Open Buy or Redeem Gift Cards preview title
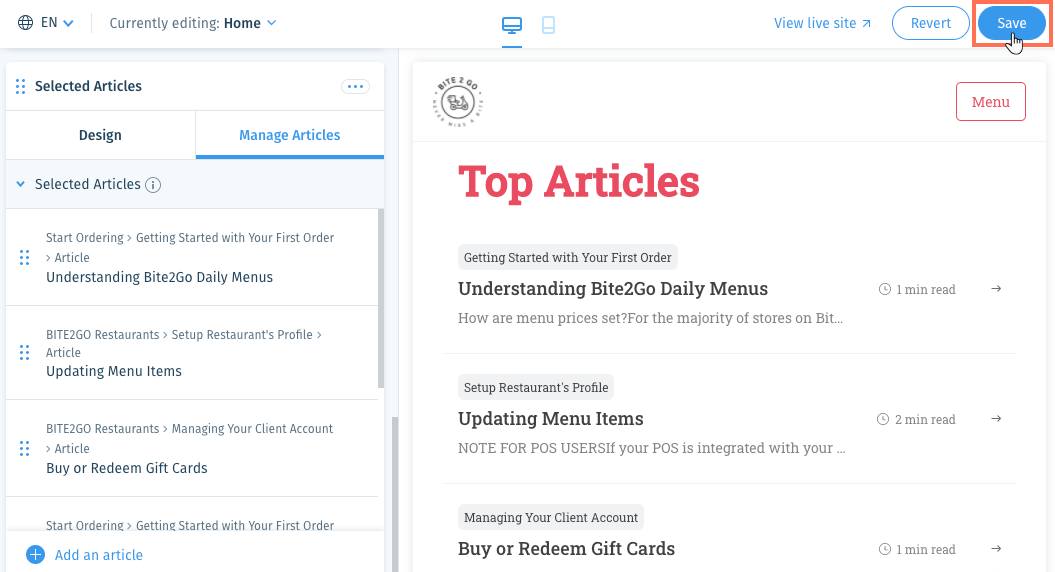 [567, 548]
